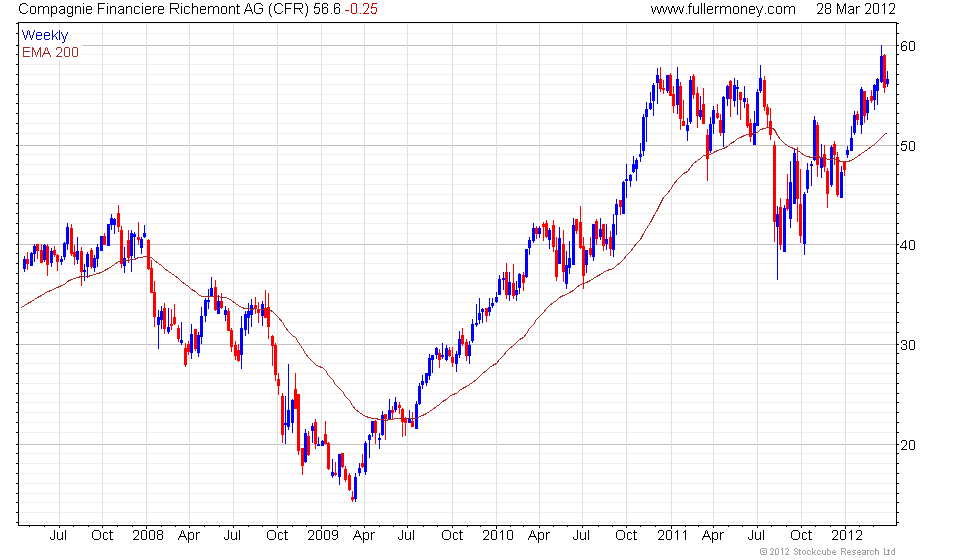Click the 'Apr' label following 2008
This screenshot has height=560, width=980.
click(x=189, y=536)
